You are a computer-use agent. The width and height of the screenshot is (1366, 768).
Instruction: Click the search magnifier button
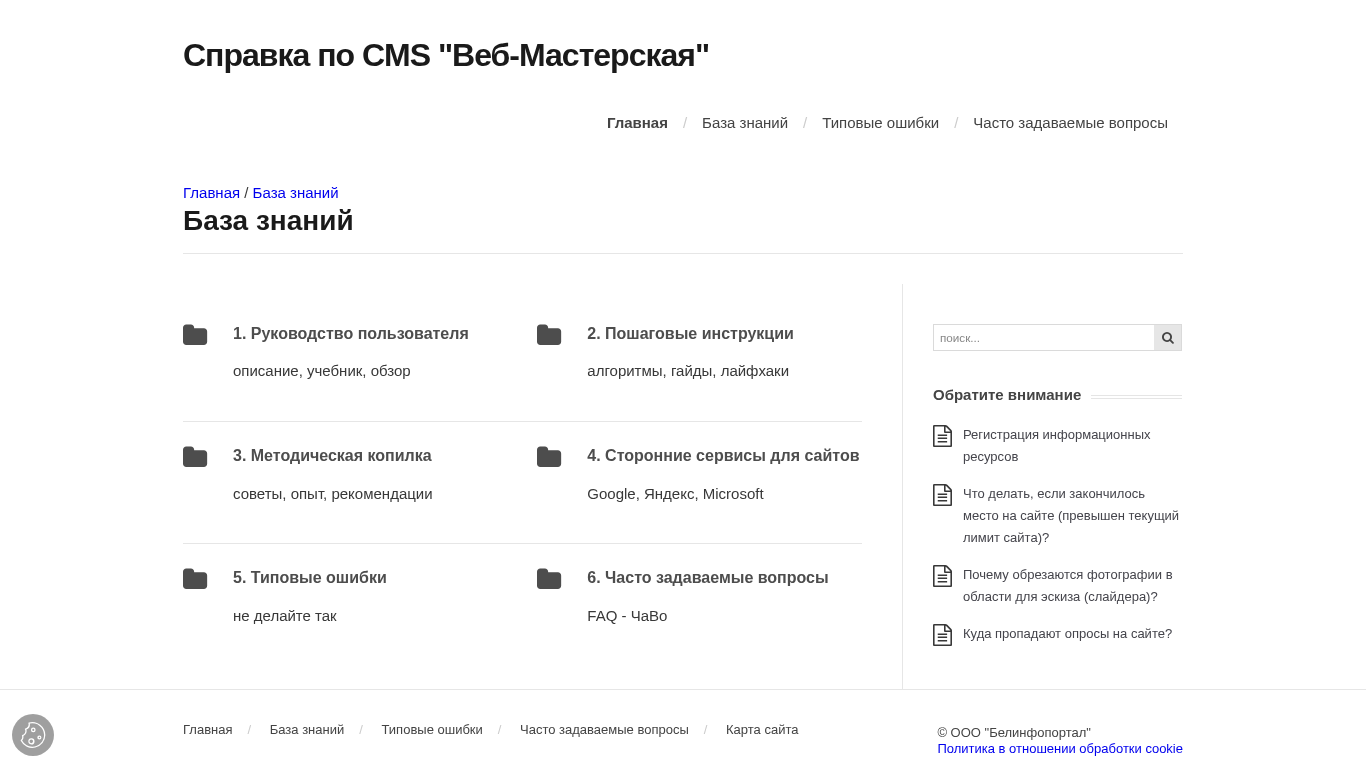1168,338
